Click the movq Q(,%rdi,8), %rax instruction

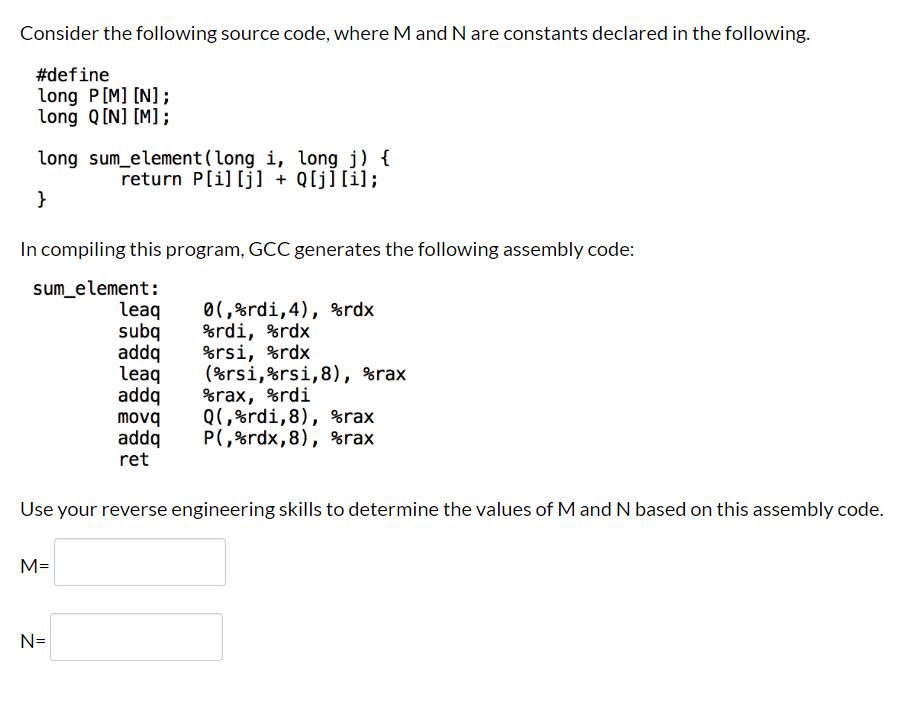coord(245,416)
